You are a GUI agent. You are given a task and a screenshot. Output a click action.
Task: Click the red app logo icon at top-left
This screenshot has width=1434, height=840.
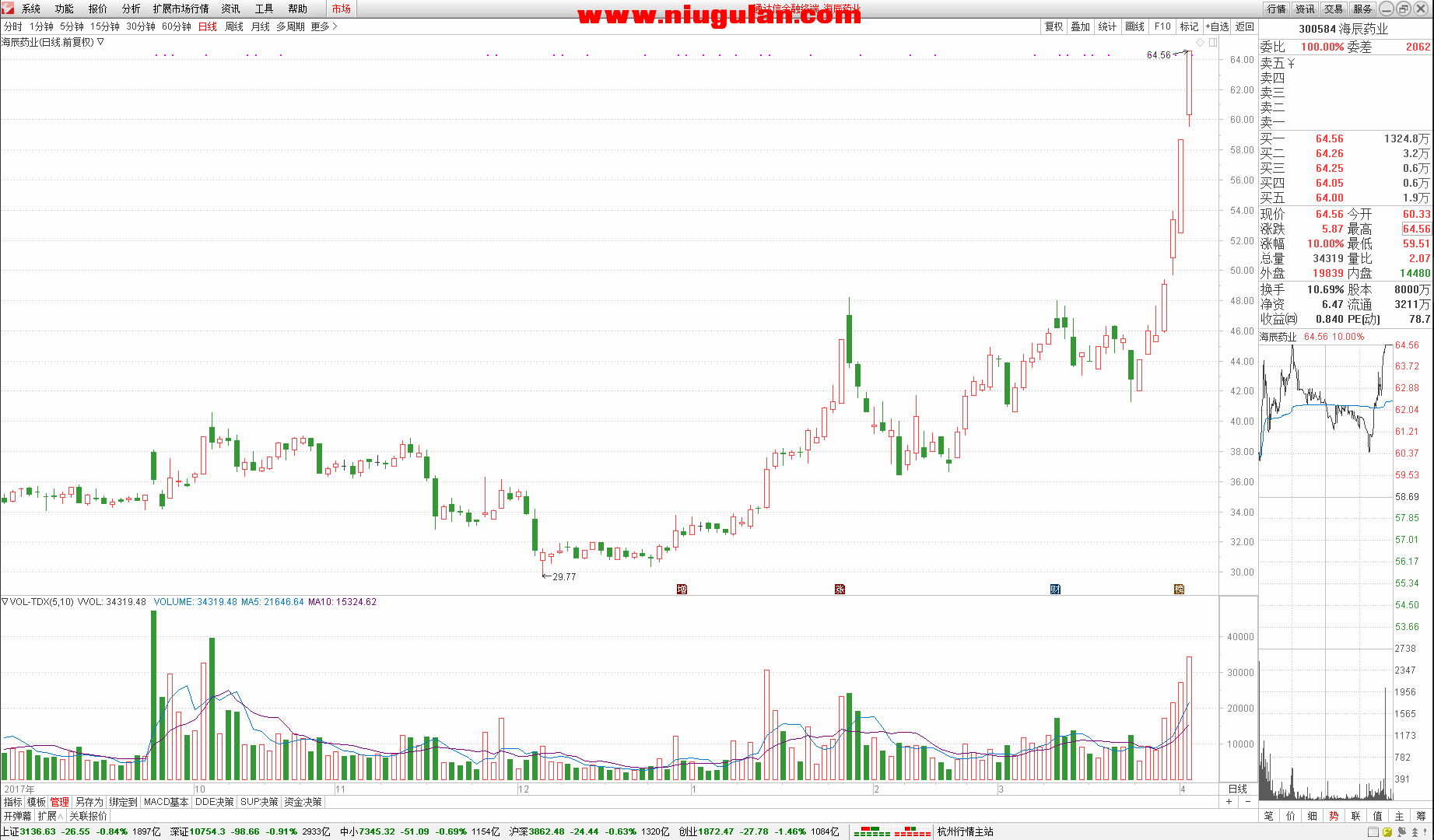click(8, 8)
